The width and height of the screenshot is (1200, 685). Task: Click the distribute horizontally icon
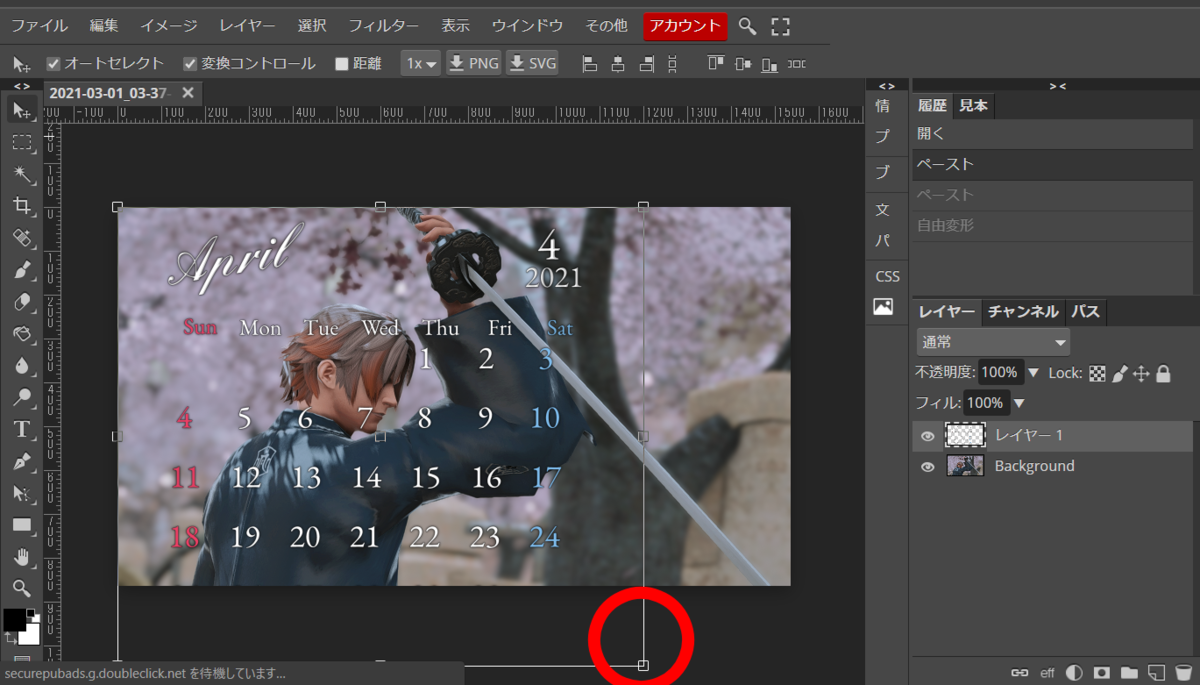coord(796,64)
